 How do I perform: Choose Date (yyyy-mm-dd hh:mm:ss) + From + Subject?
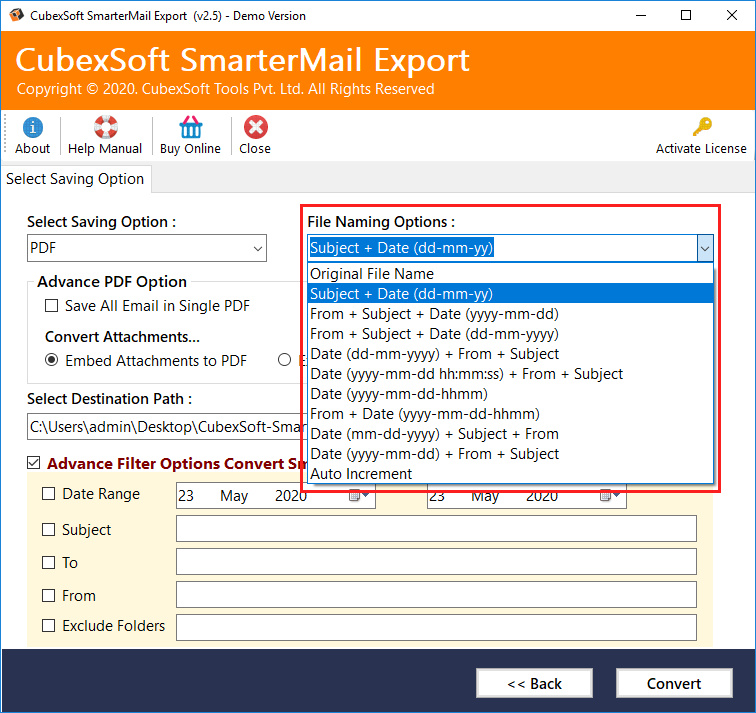pos(510,374)
